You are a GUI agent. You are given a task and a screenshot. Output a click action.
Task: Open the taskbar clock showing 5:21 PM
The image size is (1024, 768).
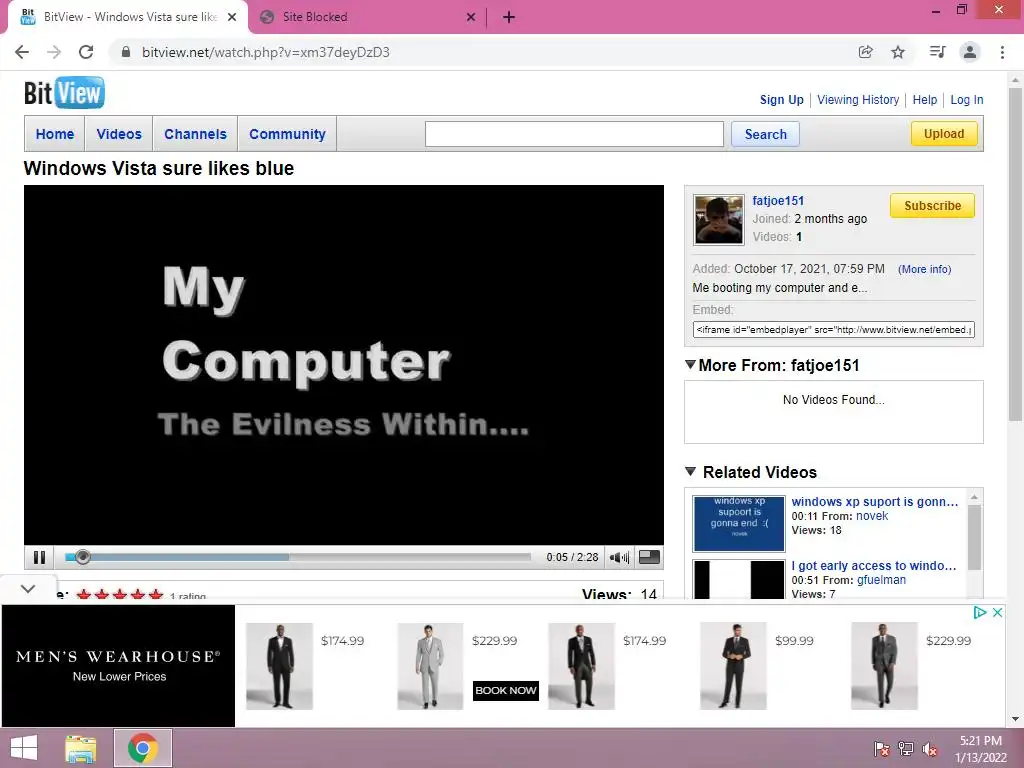pos(980,748)
